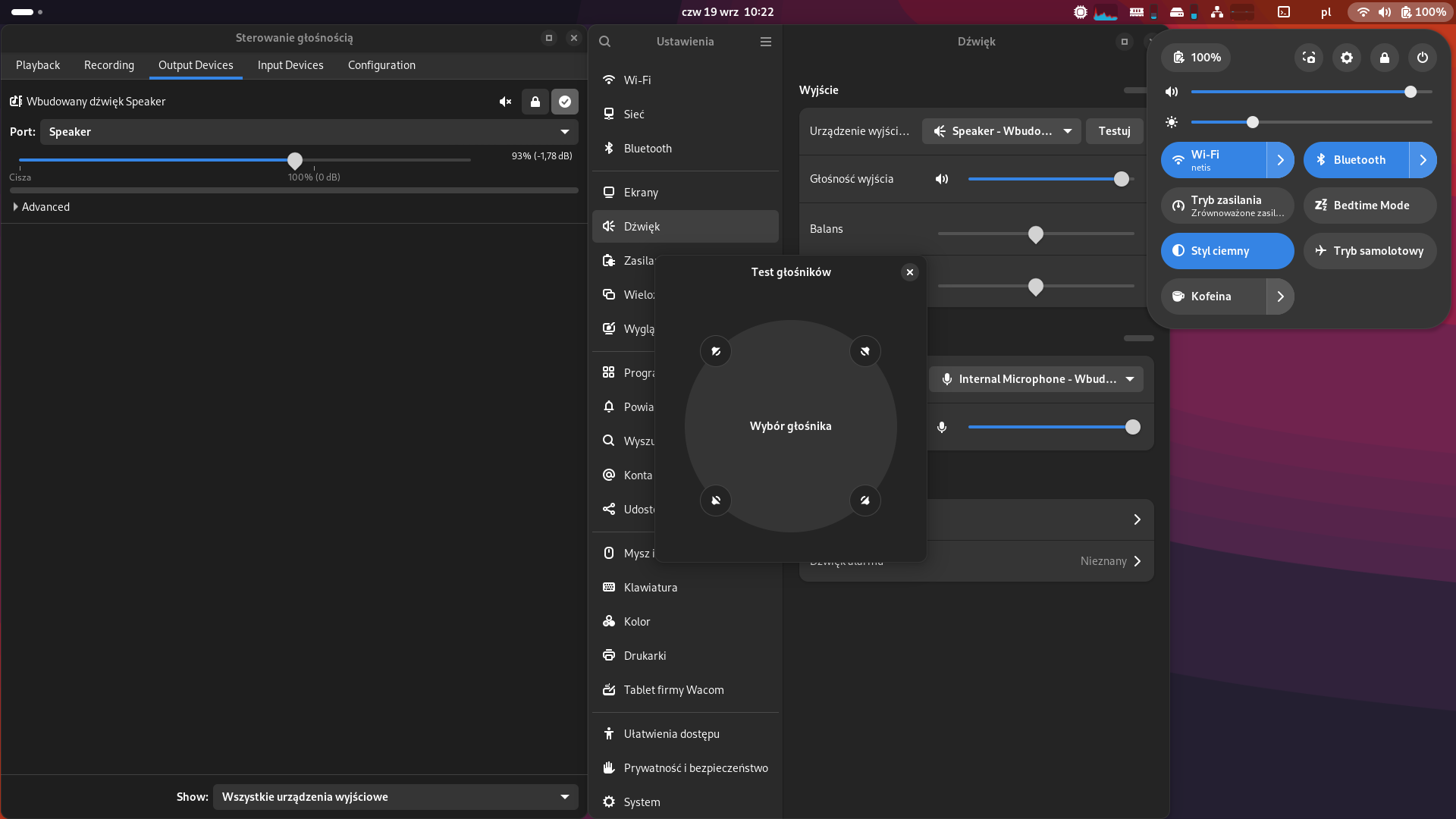Switch to the Output Devices tab
The height and width of the screenshot is (819, 1456).
coord(196,65)
